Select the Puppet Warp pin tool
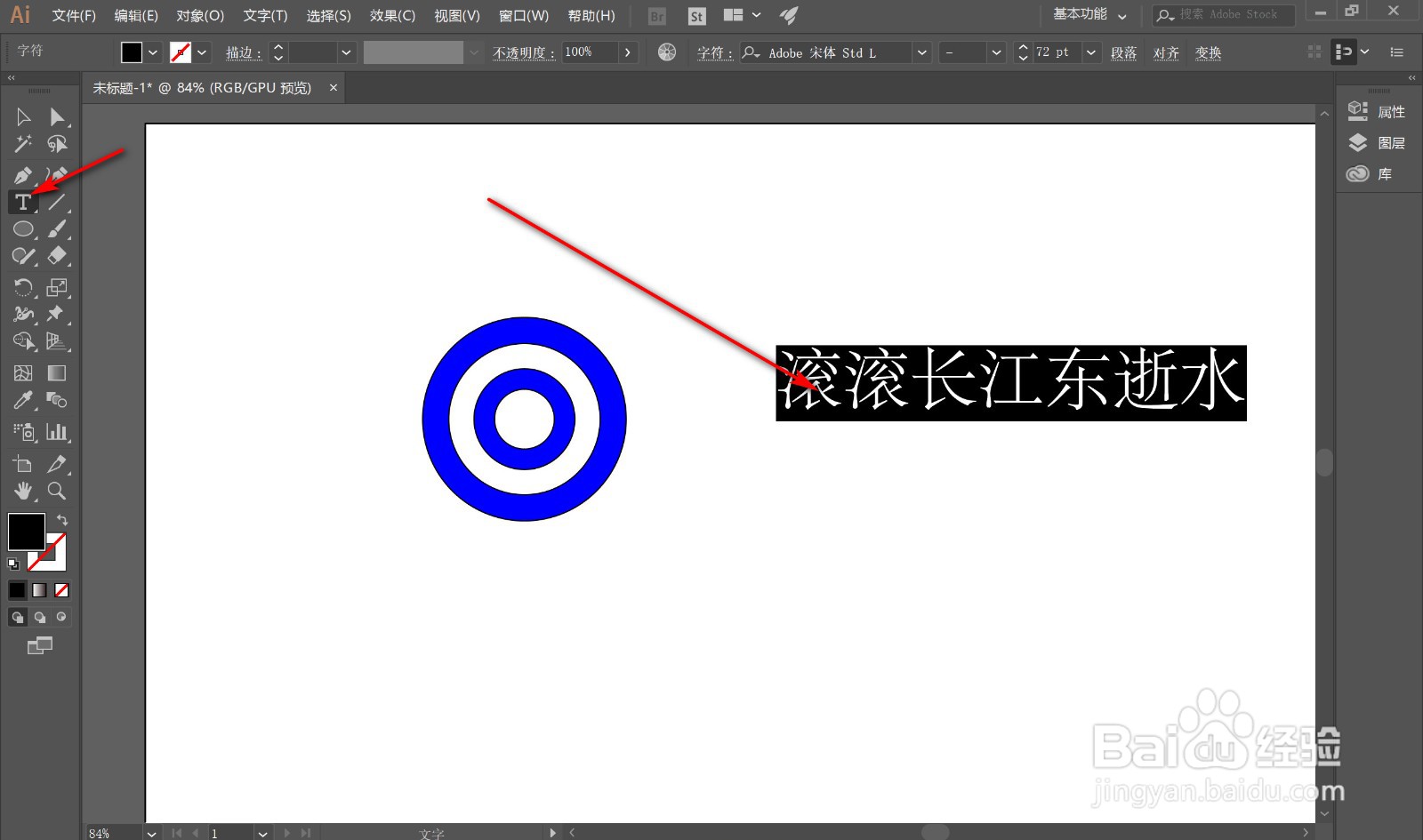 click(57, 314)
